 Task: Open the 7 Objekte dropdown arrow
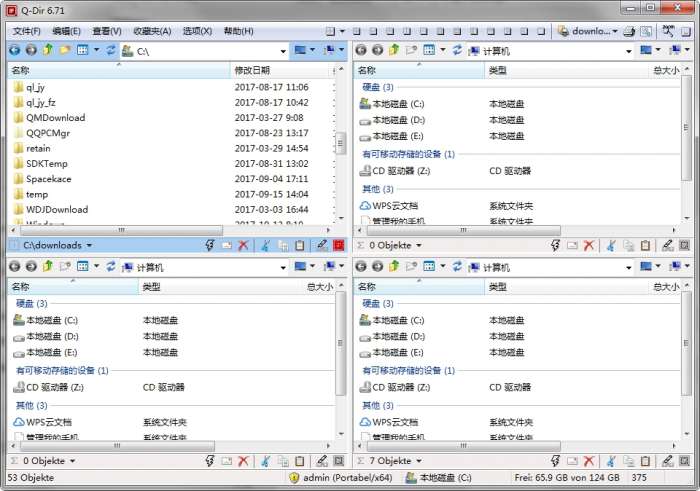[x=419, y=461]
